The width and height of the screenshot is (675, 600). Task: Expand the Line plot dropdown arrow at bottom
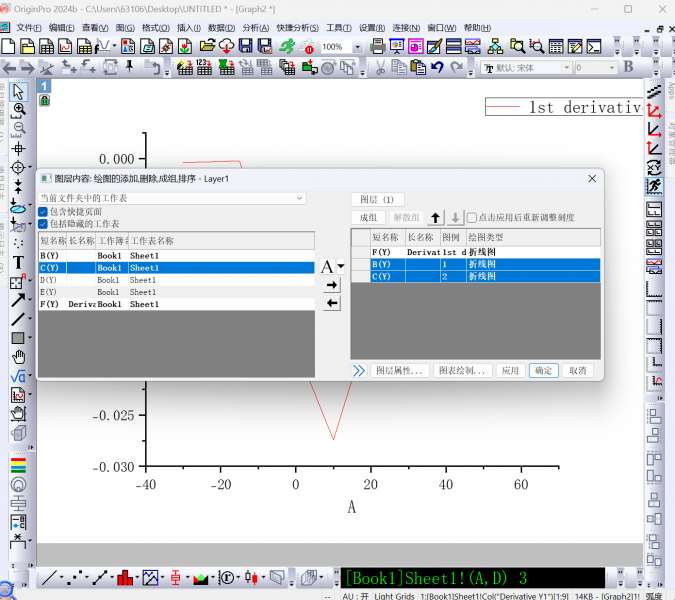[x=62, y=578]
